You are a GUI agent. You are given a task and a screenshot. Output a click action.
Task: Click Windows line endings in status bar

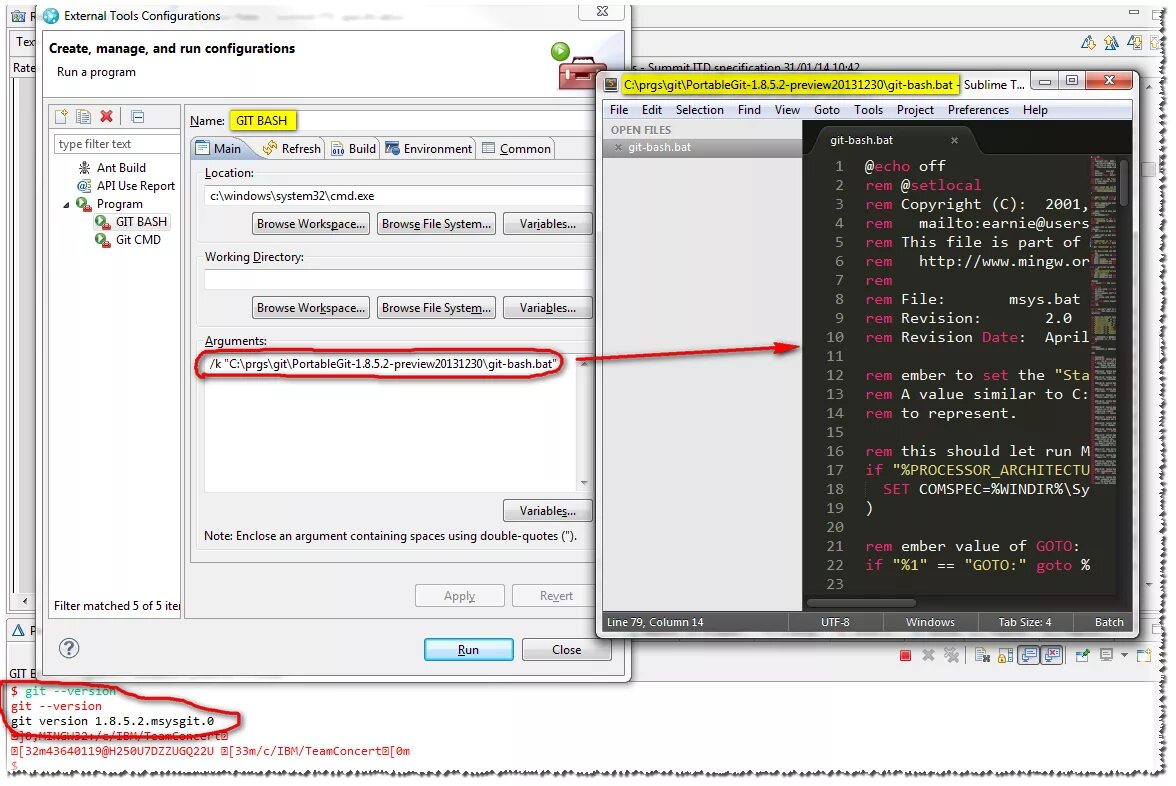930,622
